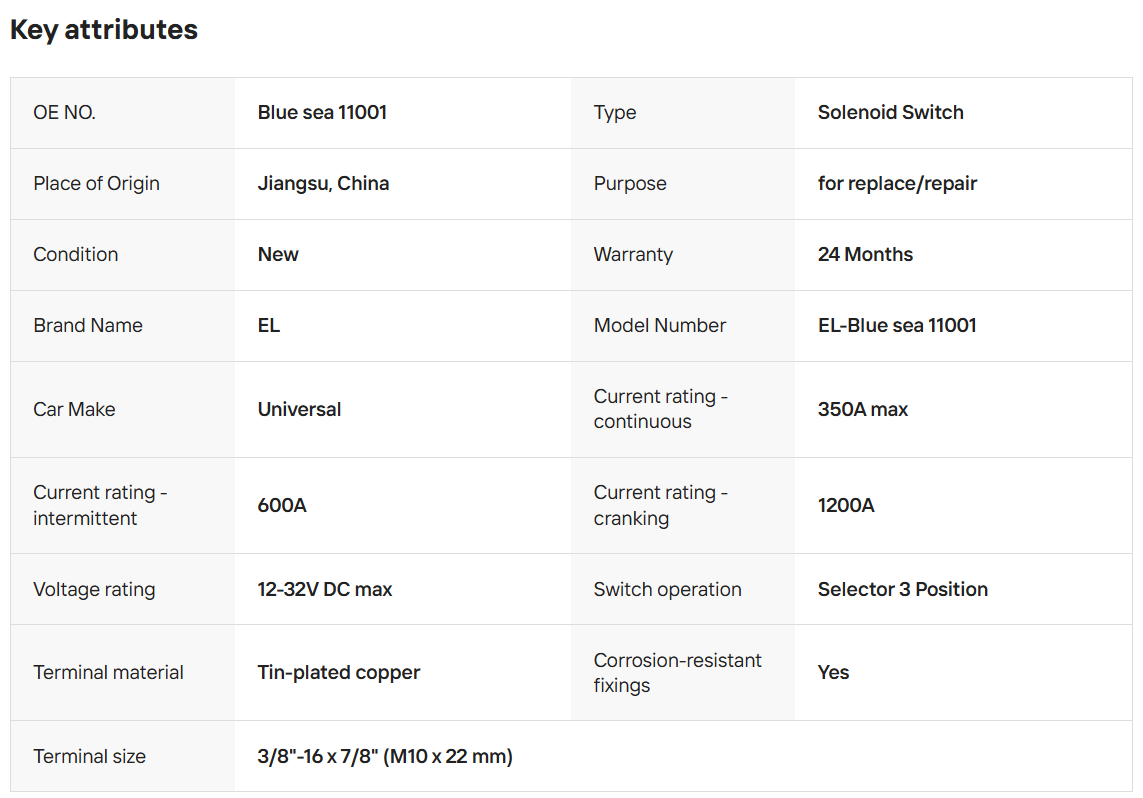The image size is (1143, 798).
Task: Click the terminal size M10 x 22 mm value
Action: point(385,756)
